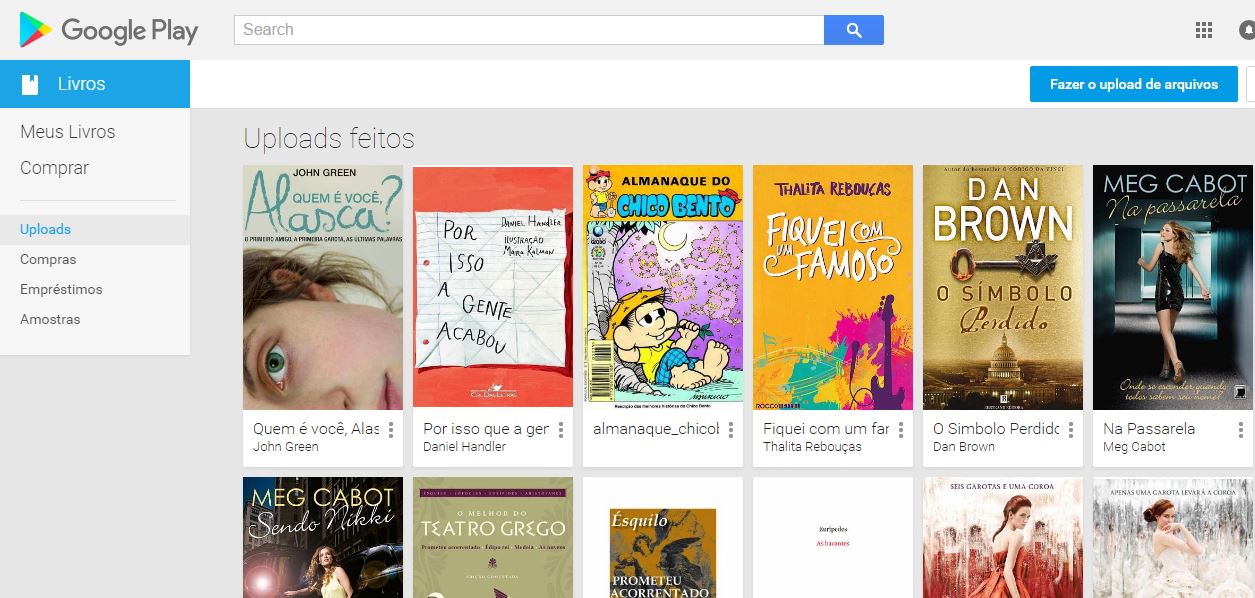Open the Ésquilo Prometeu Acorrentado cover
Image resolution: width=1255 pixels, height=598 pixels.
point(663,552)
